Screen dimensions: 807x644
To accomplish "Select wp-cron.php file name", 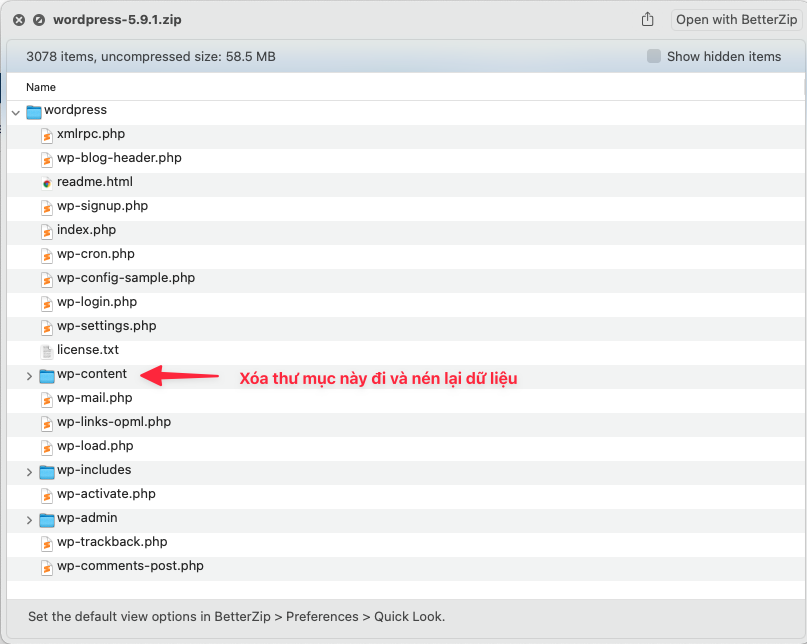I will 96,254.
